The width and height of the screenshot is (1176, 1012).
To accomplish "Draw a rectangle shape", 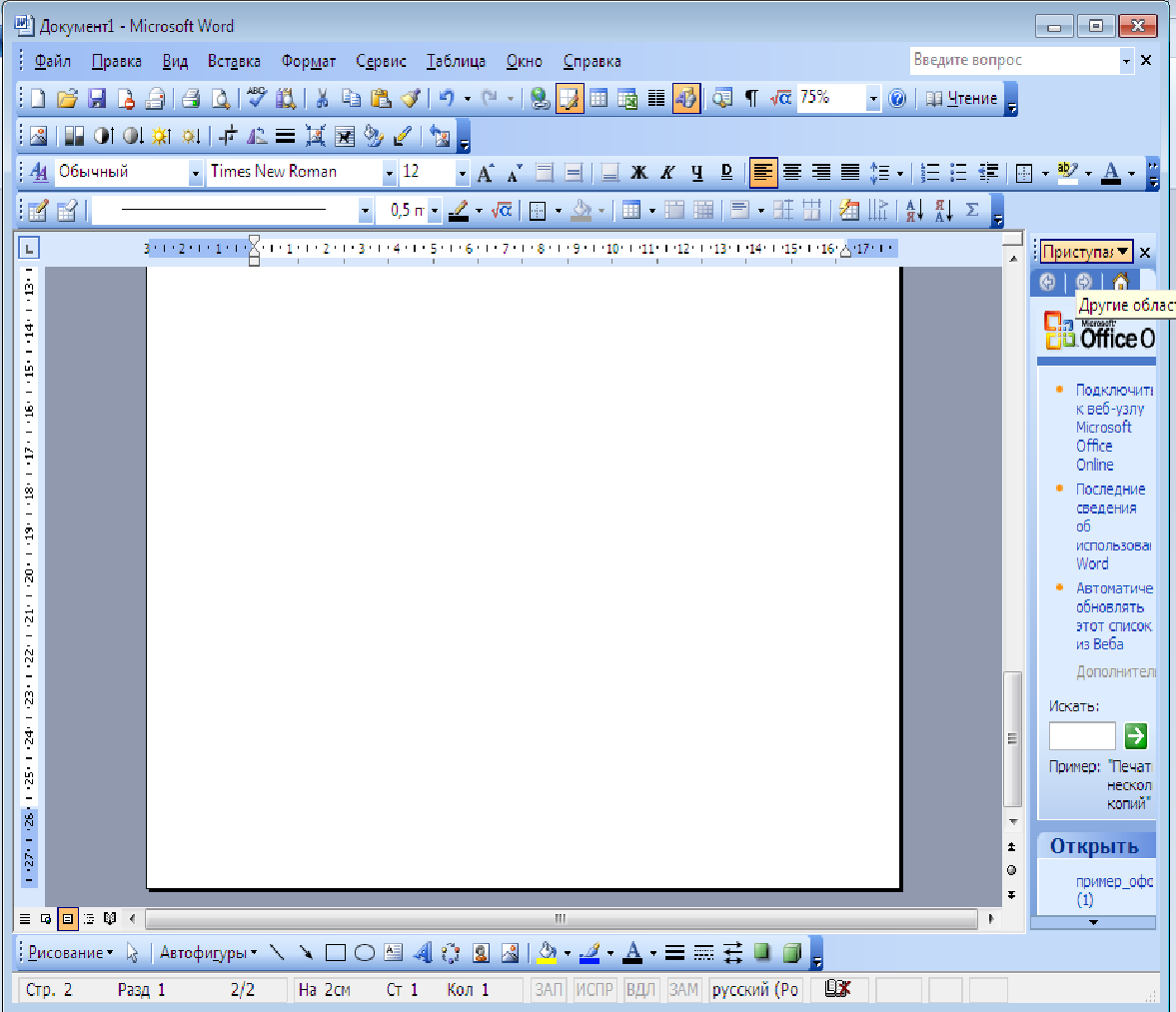I will click(x=336, y=953).
